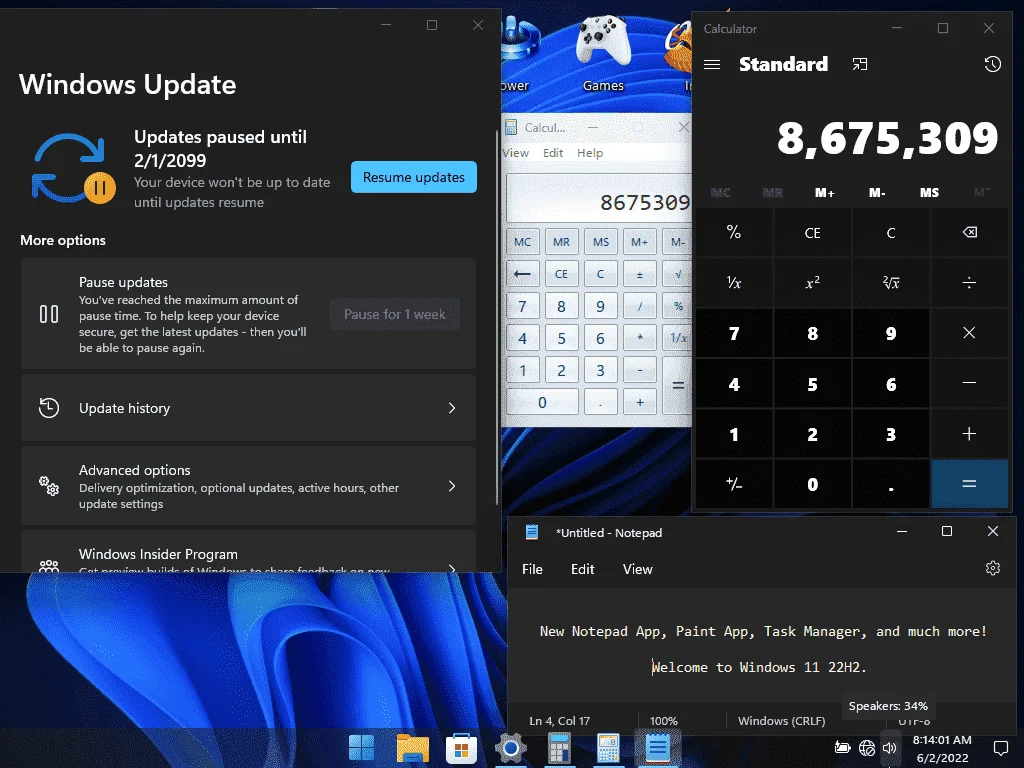The image size is (1024, 768).
Task: Click the 8,675,309 display in dark Calculator
Action: coord(887,138)
